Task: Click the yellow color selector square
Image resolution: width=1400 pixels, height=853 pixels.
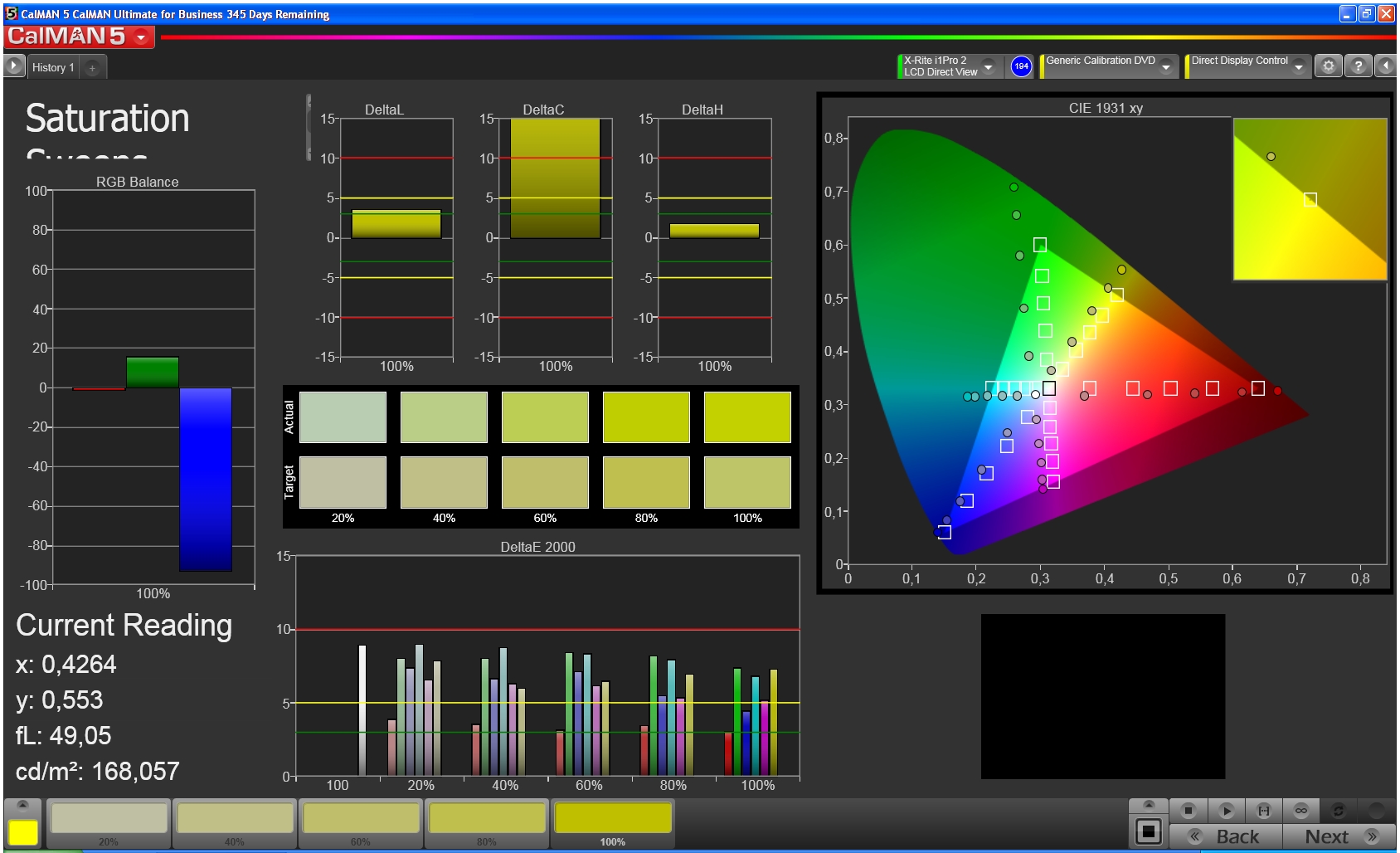Action: click(23, 832)
